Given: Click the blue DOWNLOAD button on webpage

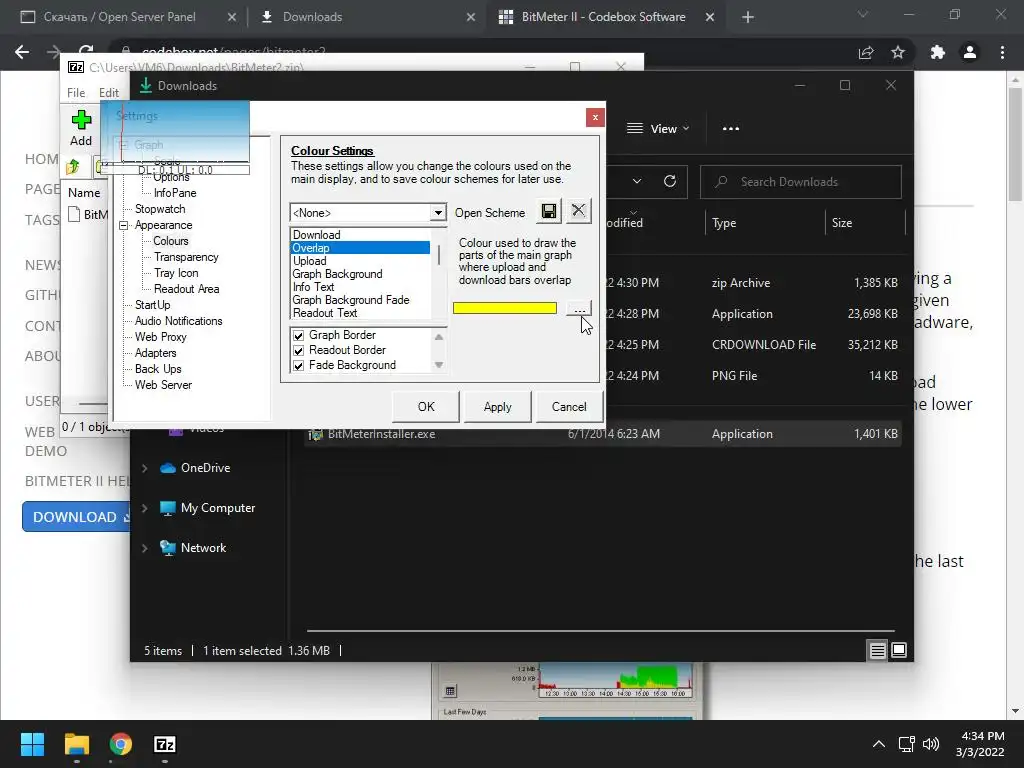Looking at the screenshot, I should click(x=77, y=517).
